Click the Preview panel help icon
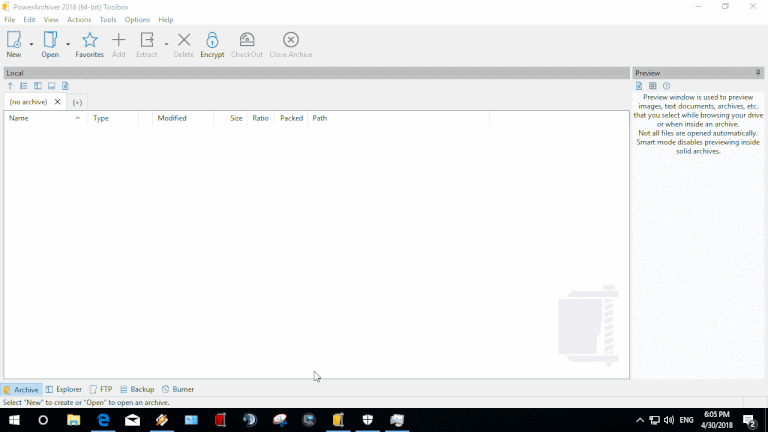768x432 pixels. pos(667,86)
